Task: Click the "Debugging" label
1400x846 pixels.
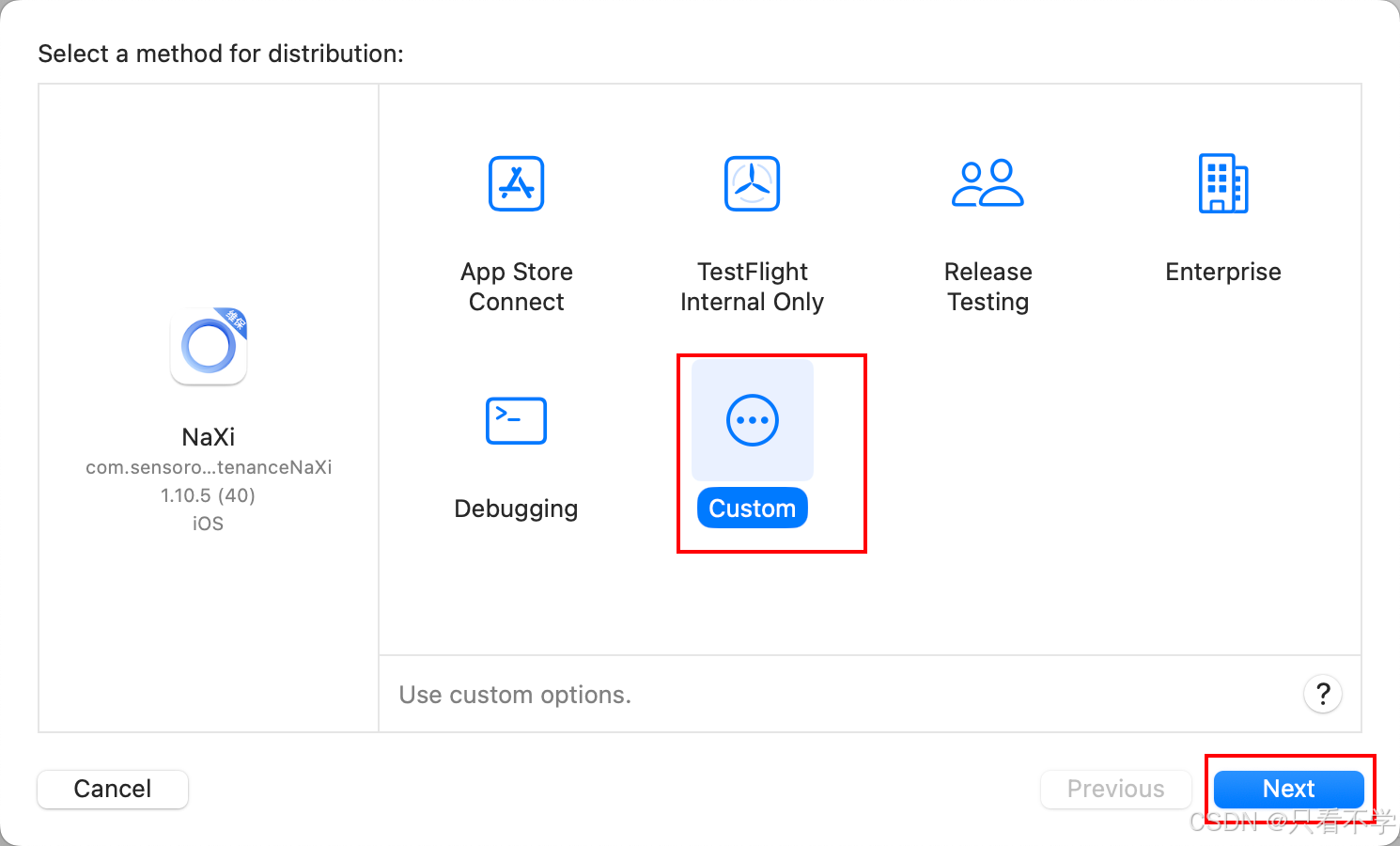Action: (516, 509)
